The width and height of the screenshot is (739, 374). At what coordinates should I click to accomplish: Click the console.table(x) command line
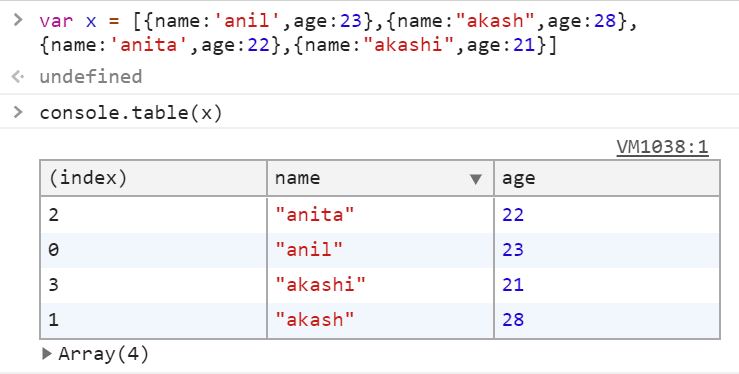[131, 113]
